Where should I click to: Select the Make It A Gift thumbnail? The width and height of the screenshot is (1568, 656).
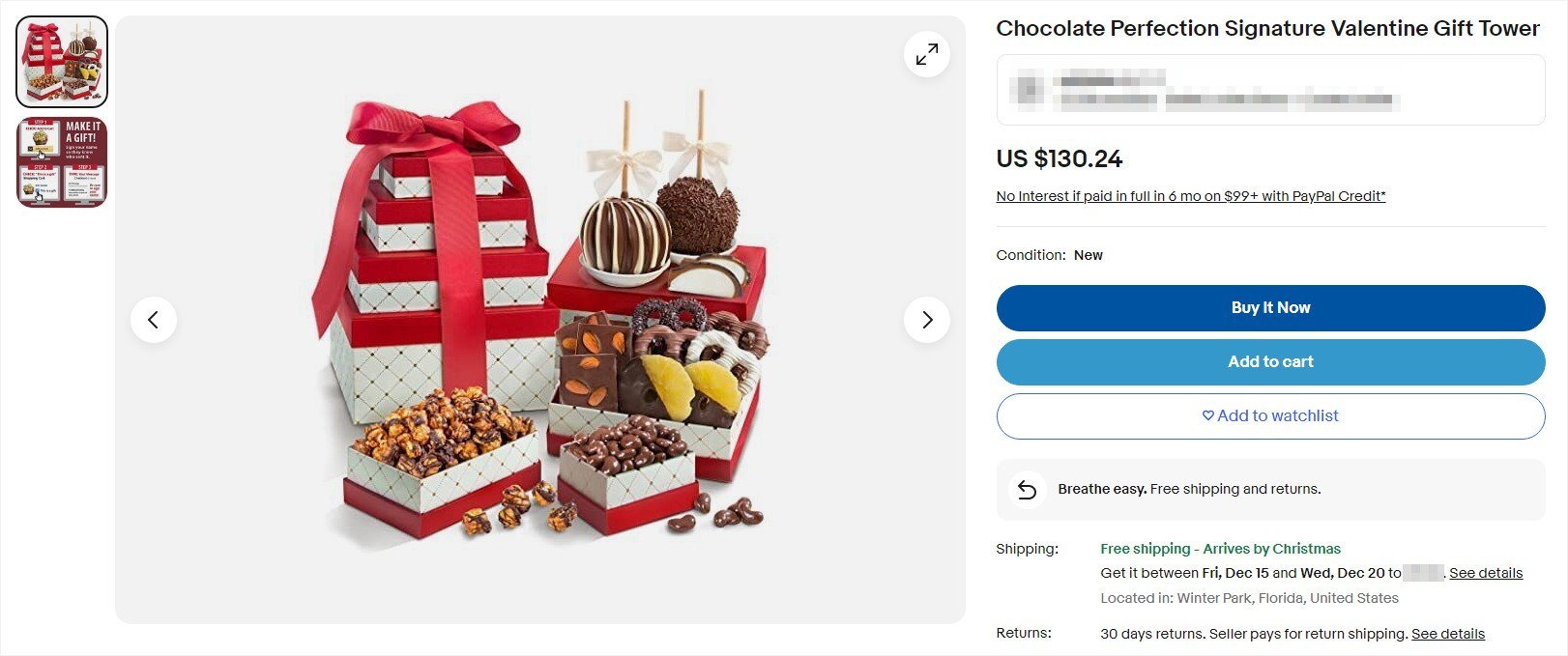point(61,161)
